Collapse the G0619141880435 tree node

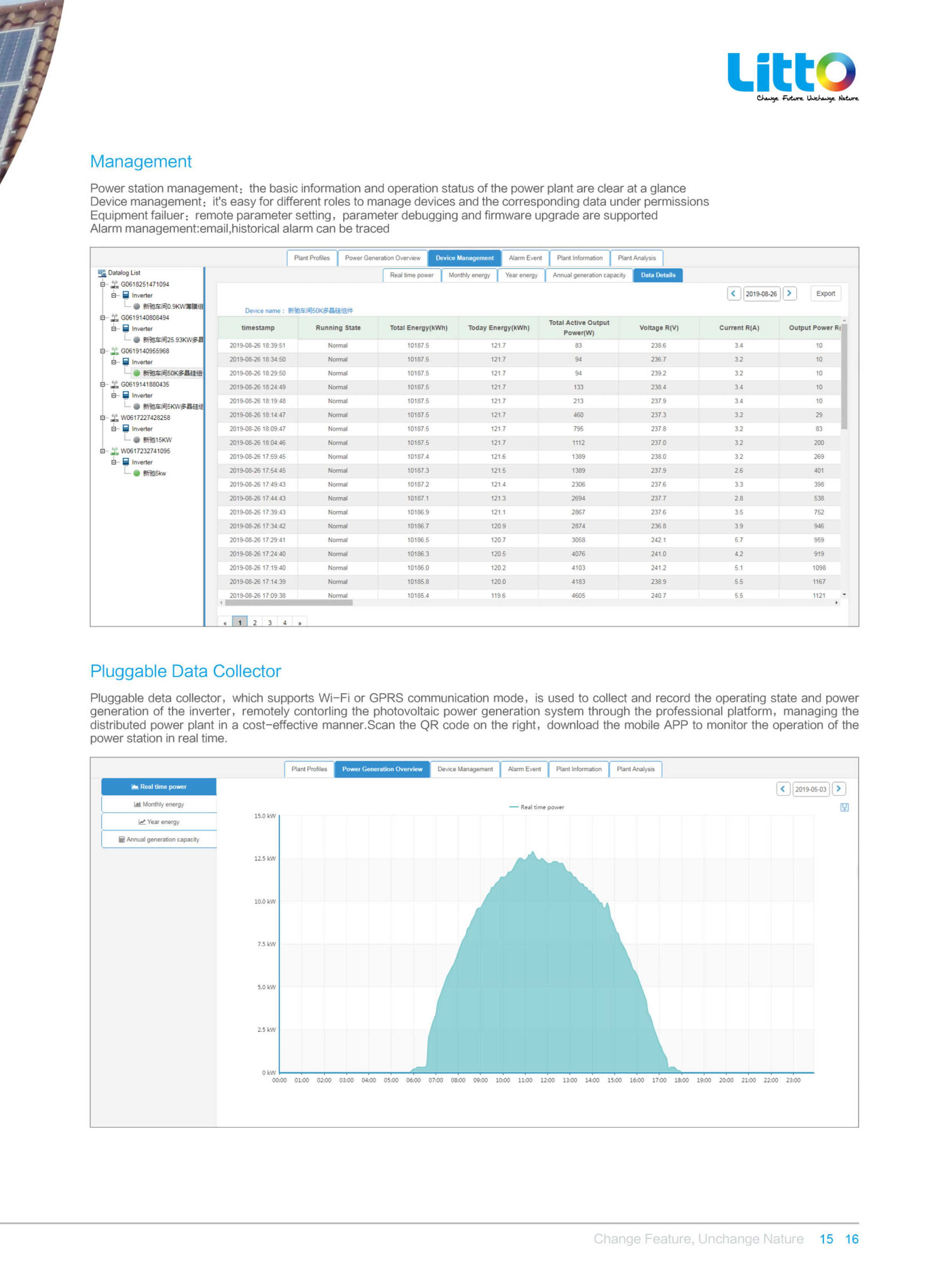103,385
